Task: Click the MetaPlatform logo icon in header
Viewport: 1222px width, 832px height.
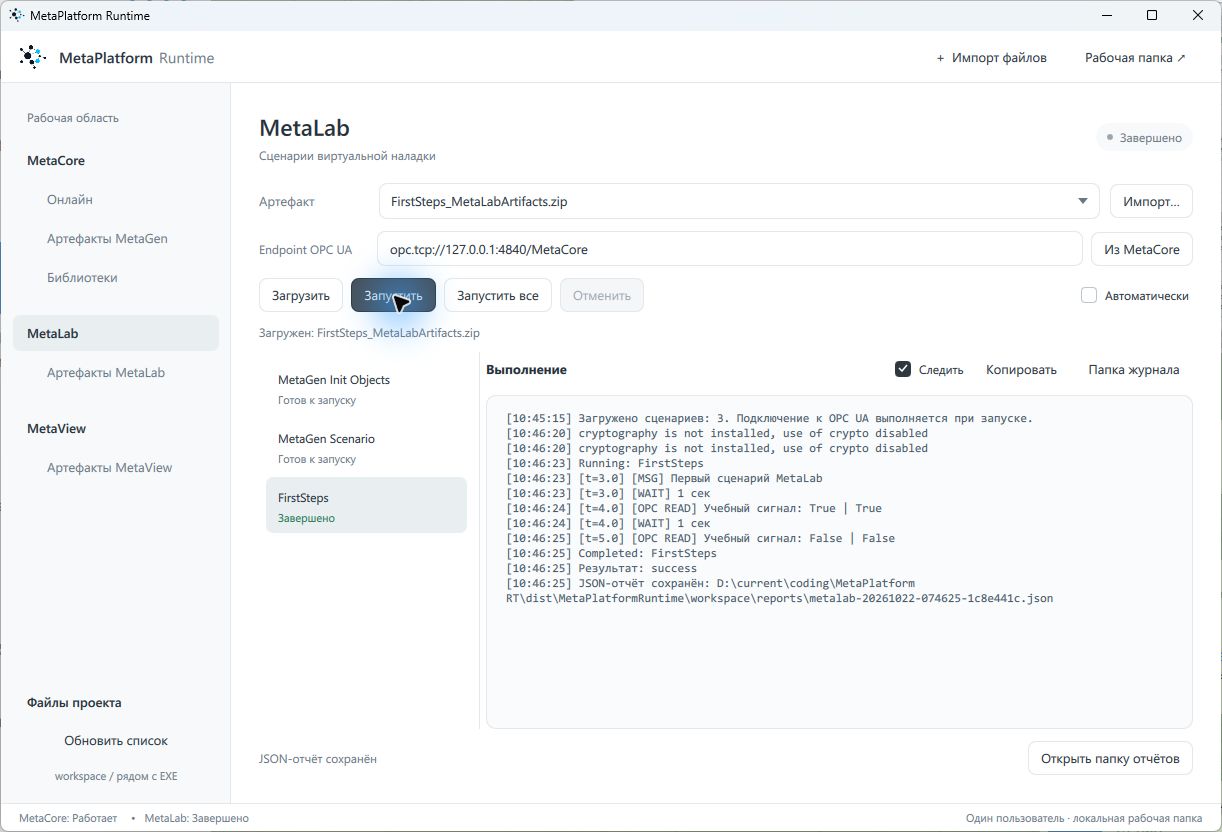Action: pyautogui.click(x=32, y=57)
